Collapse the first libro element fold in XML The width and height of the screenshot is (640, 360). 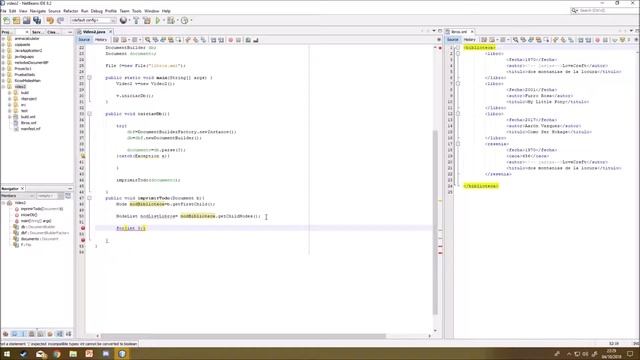click(x=458, y=53)
